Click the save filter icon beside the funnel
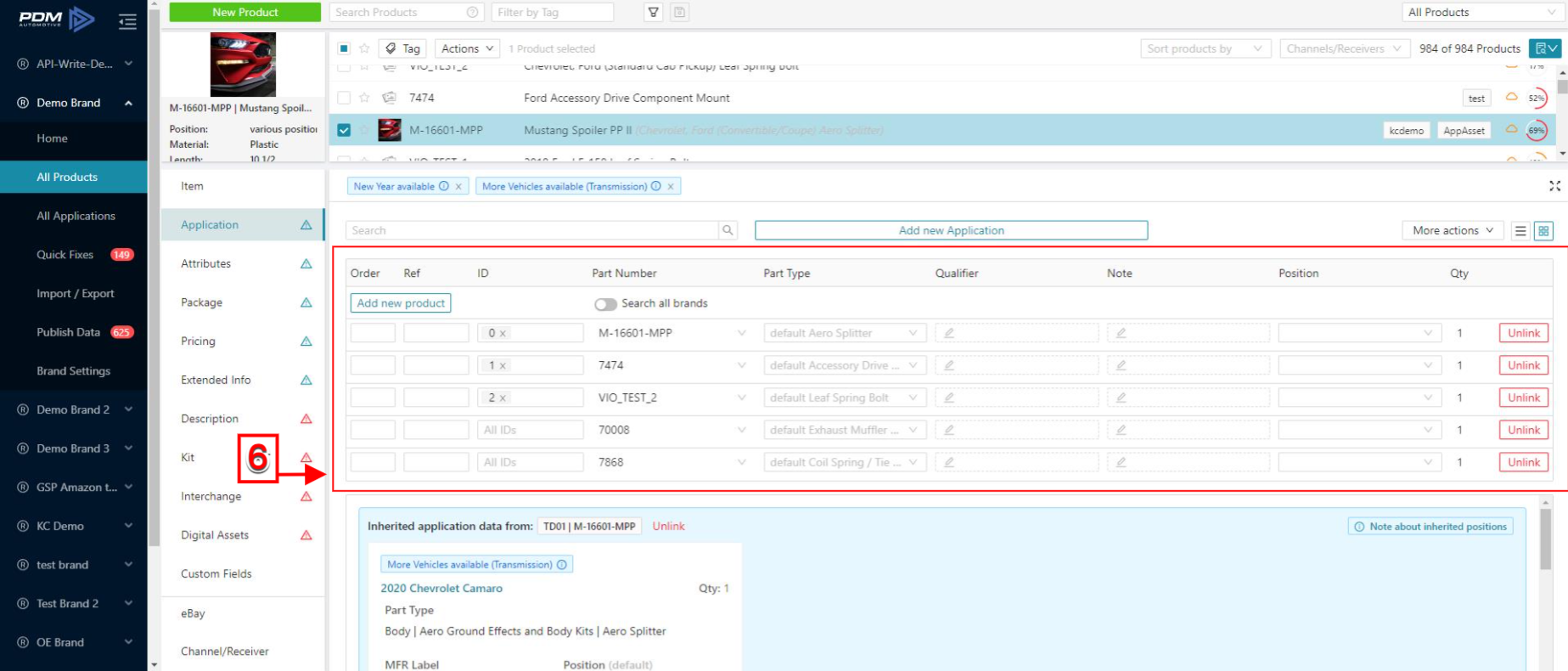1568x671 pixels. click(x=679, y=12)
